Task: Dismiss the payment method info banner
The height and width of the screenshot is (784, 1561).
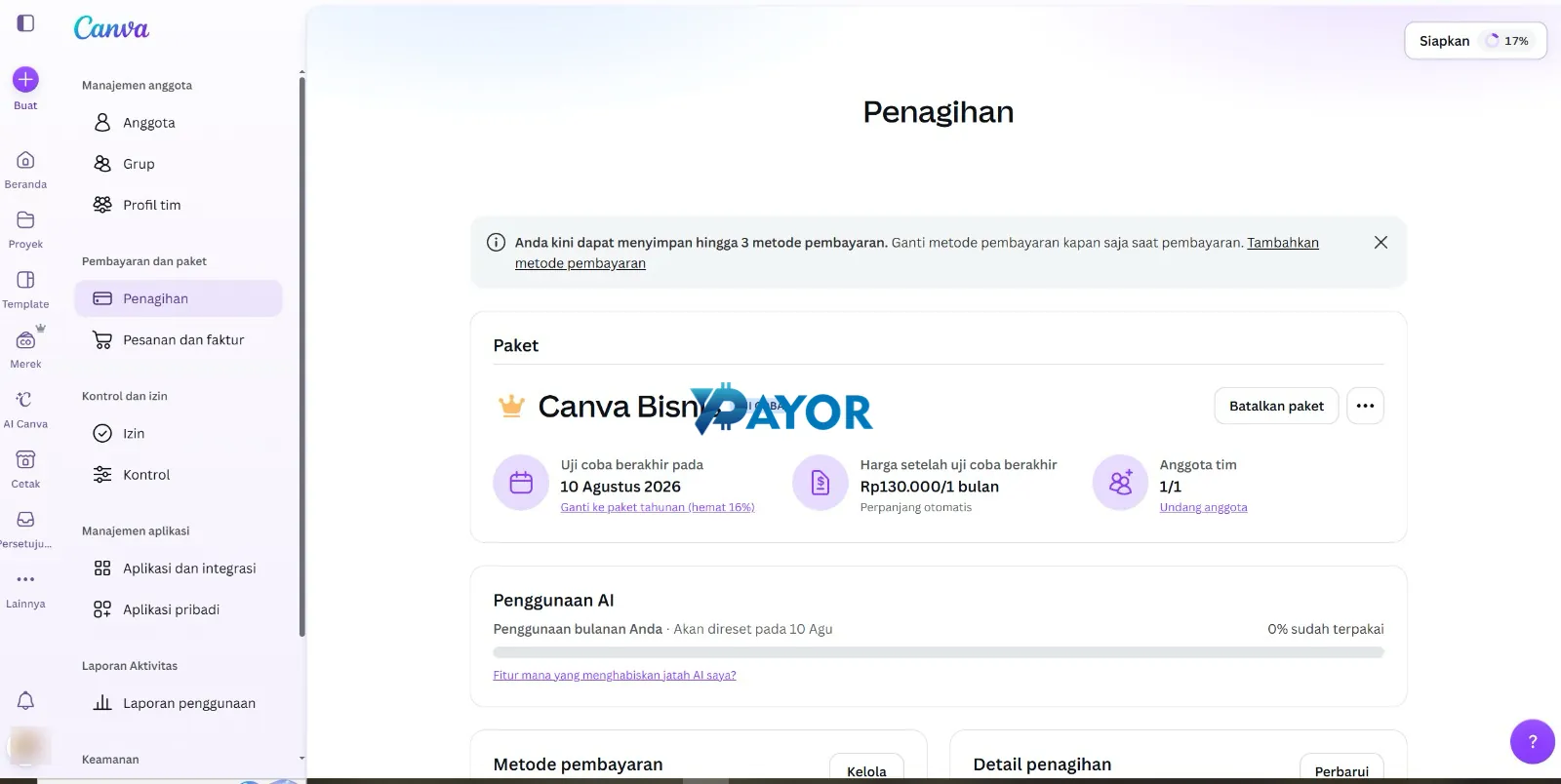Action: point(1381,242)
